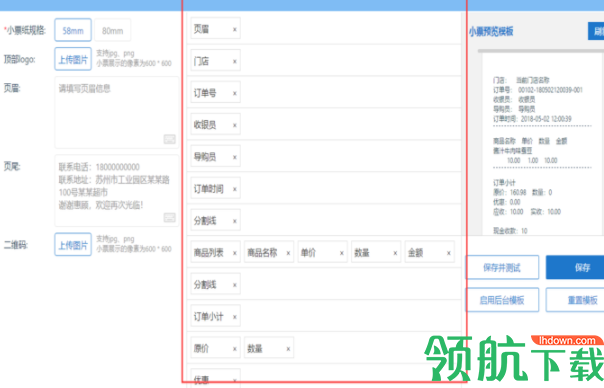Viewport: 604px width, 388px height.
Task: Select the 订单小计 field tag
Action: [x=215, y=316]
